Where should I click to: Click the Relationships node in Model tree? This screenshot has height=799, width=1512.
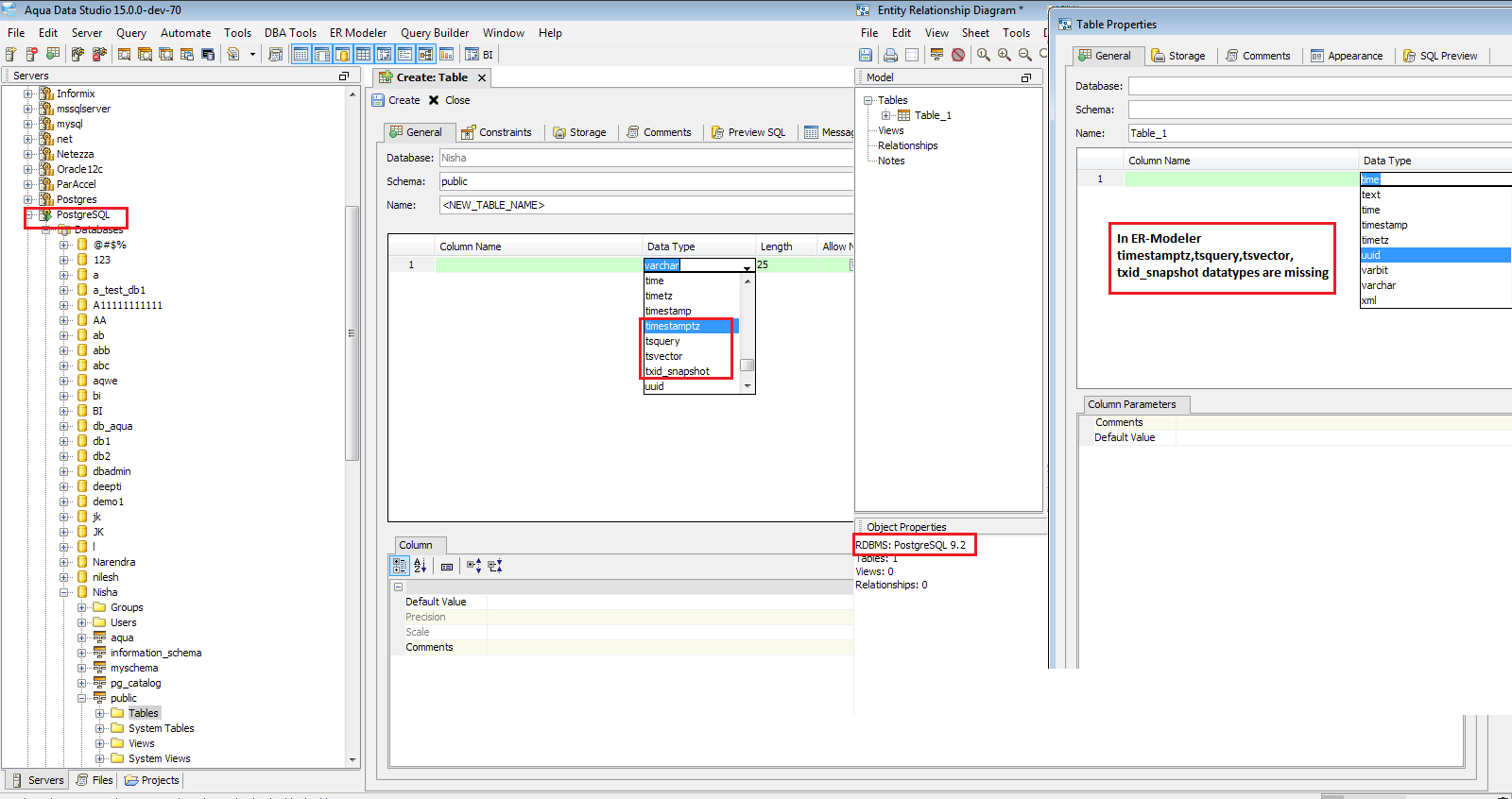point(907,145)
